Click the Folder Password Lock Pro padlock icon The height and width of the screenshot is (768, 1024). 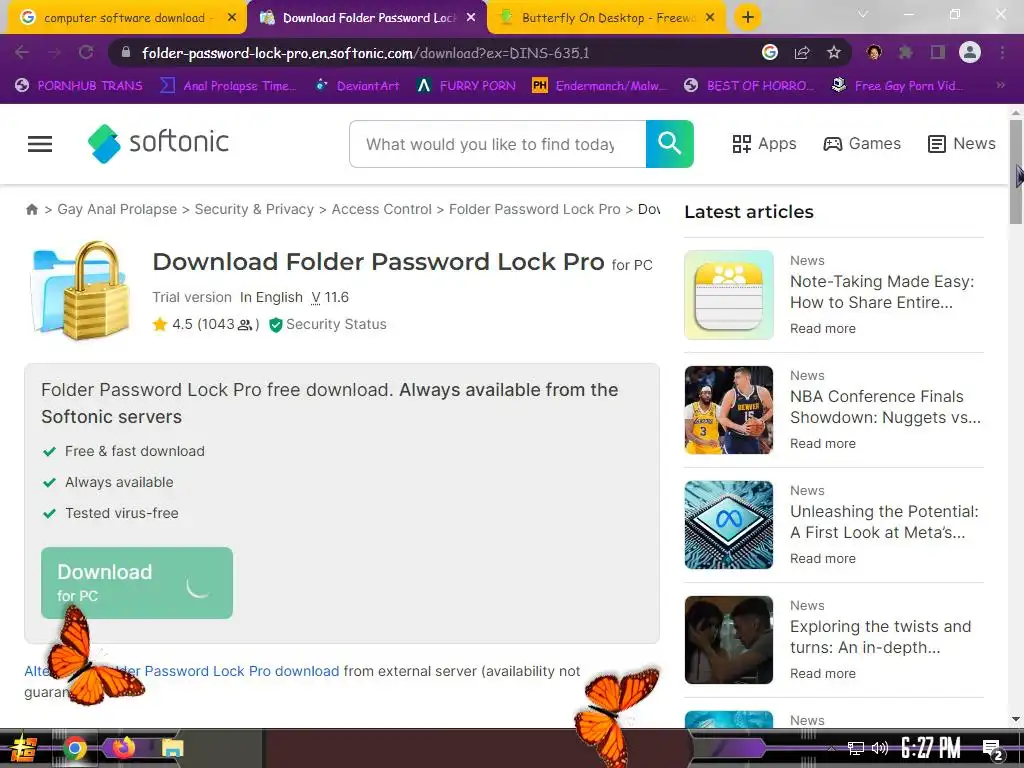80,291
